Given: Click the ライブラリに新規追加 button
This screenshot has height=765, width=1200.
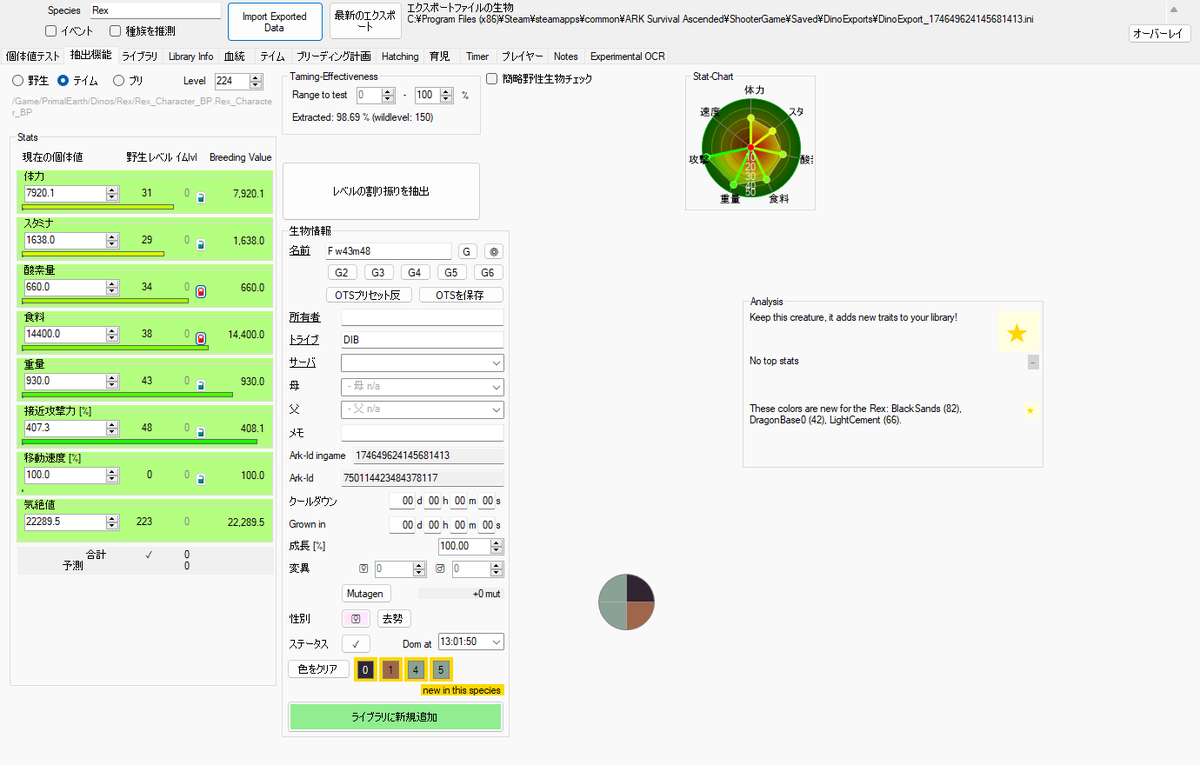Looking at the screenshot, I should [395, 717].
